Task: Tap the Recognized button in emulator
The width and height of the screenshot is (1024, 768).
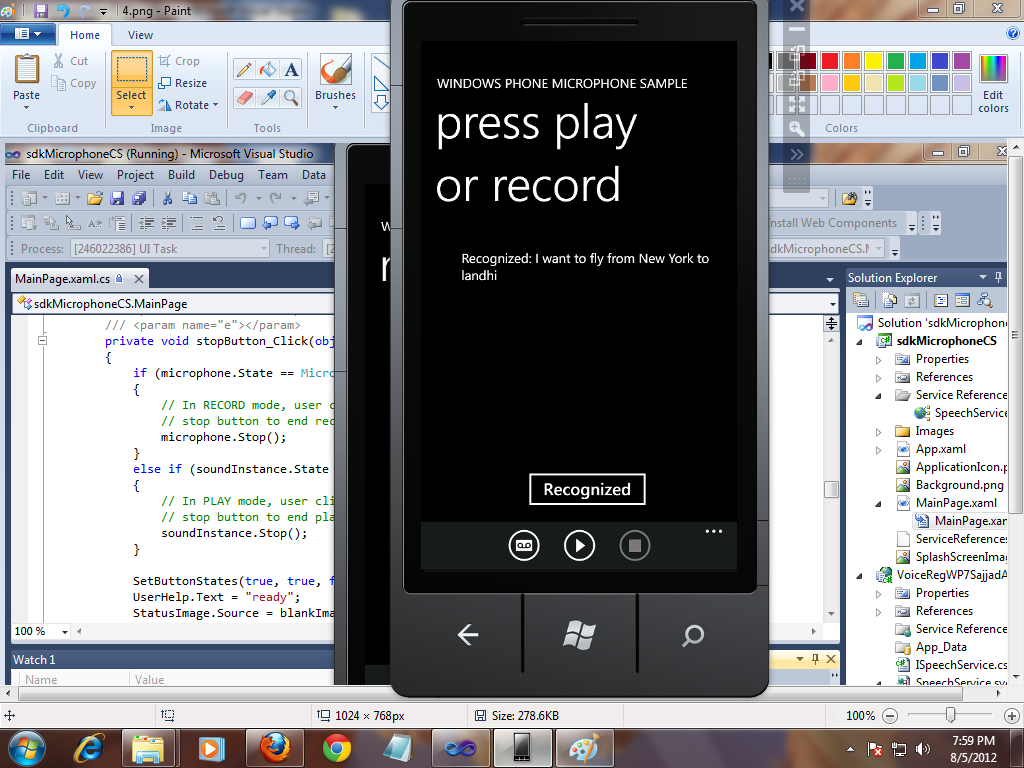Action: coord(586,489)
